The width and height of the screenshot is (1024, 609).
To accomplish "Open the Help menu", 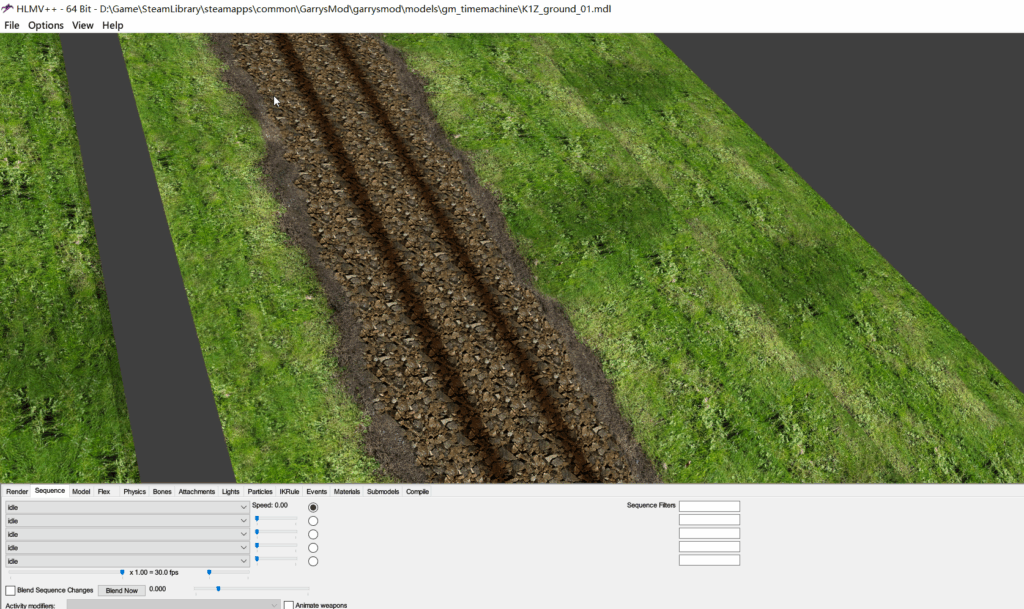I will (112, 25).
